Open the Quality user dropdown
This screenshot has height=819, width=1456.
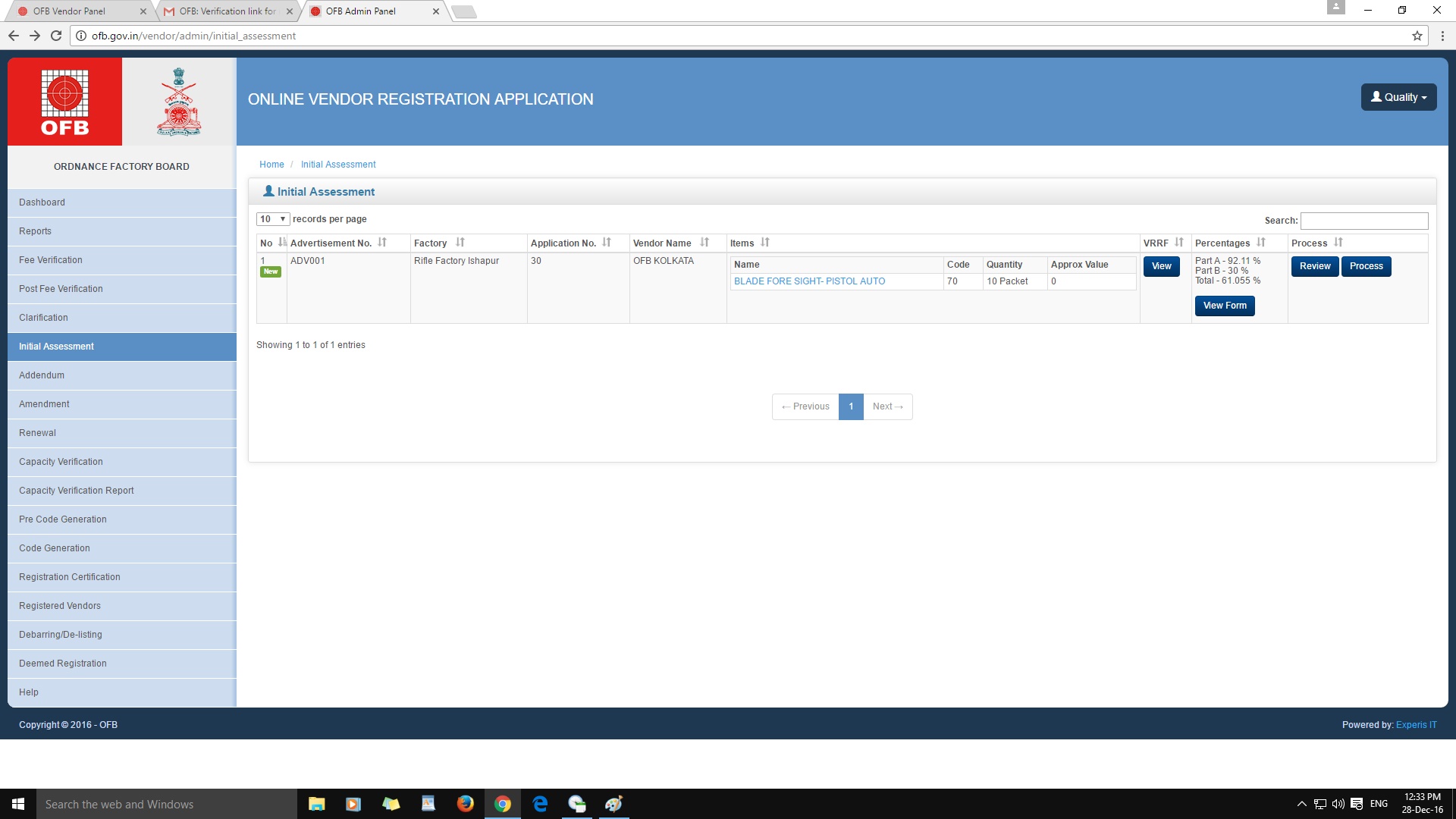1398,97
